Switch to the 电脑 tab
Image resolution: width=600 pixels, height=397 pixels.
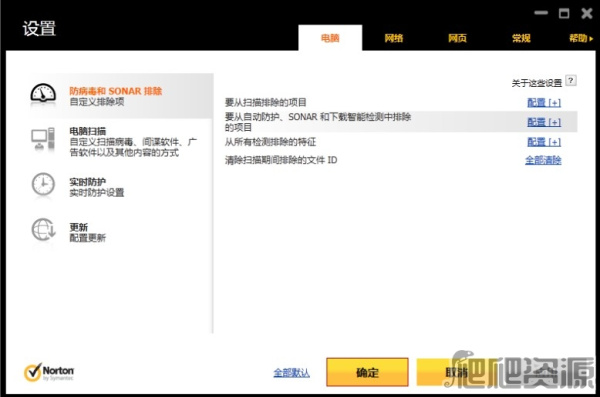click(330, 38)
